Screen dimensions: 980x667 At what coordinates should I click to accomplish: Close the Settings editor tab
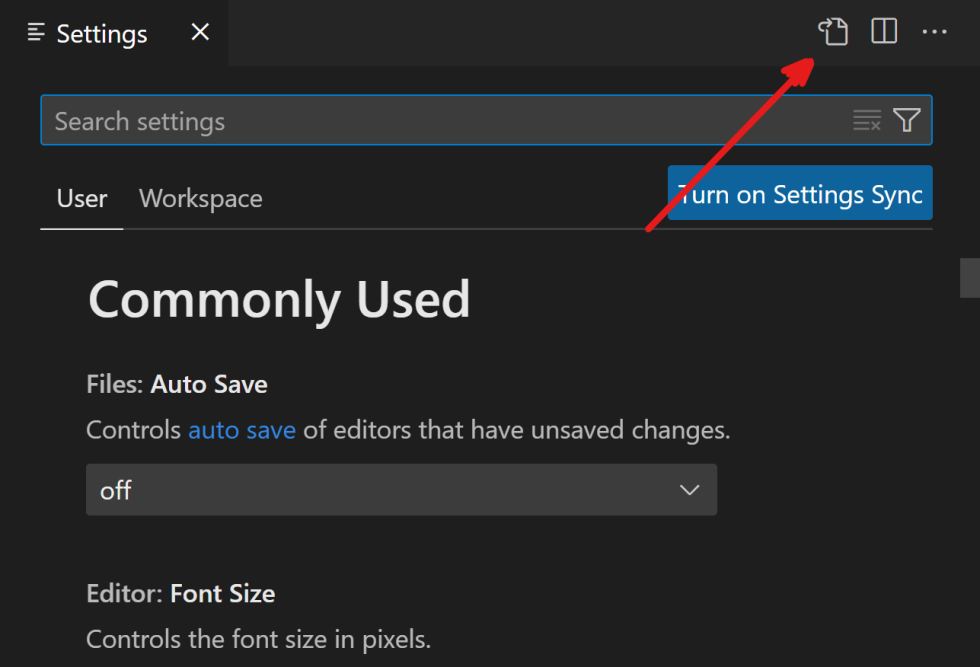(x=199, y=31)
